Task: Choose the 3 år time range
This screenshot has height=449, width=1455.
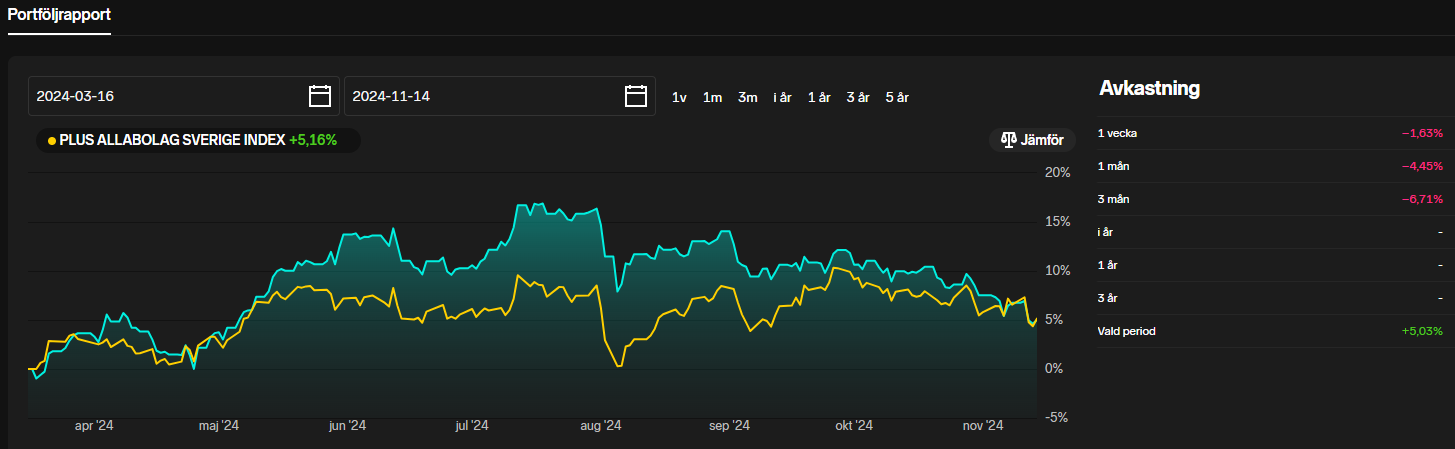Action: point(857,97)
